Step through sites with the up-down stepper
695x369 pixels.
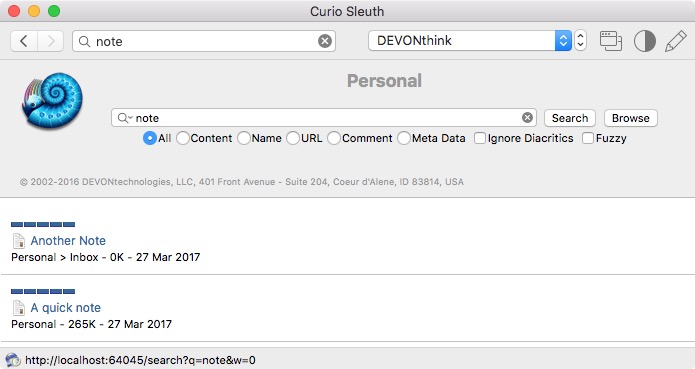point(580,41)
